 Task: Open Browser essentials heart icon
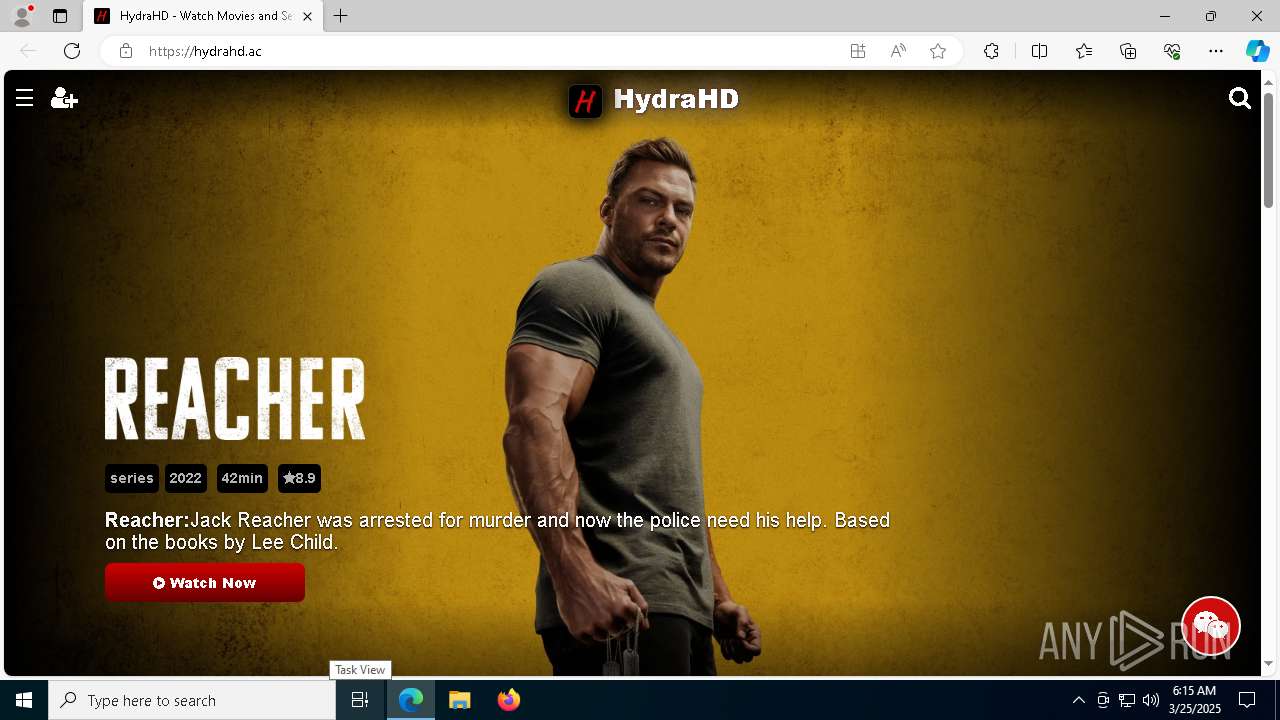coord(1172,51)
